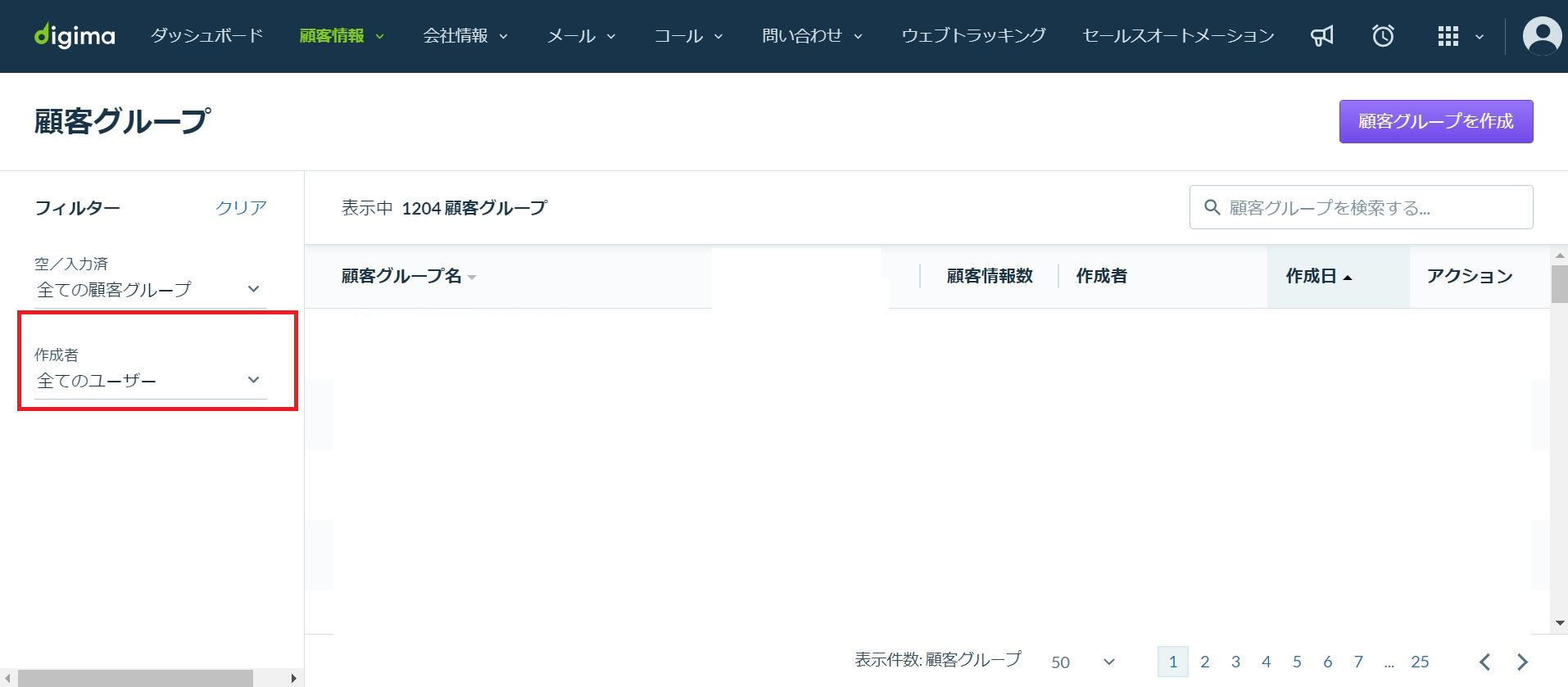Image resolution: width=1568 pixels, height=687 pixels.
Task: Click the 顧客情報数 column header
Action: coord(990,276)
